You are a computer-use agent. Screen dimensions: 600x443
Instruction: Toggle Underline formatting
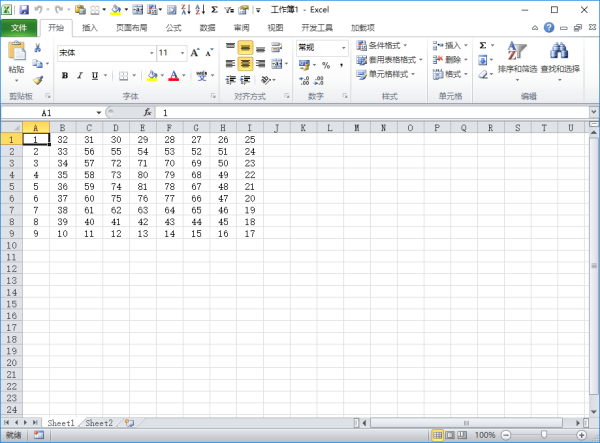pyautogui.click(x=93, y=75)
